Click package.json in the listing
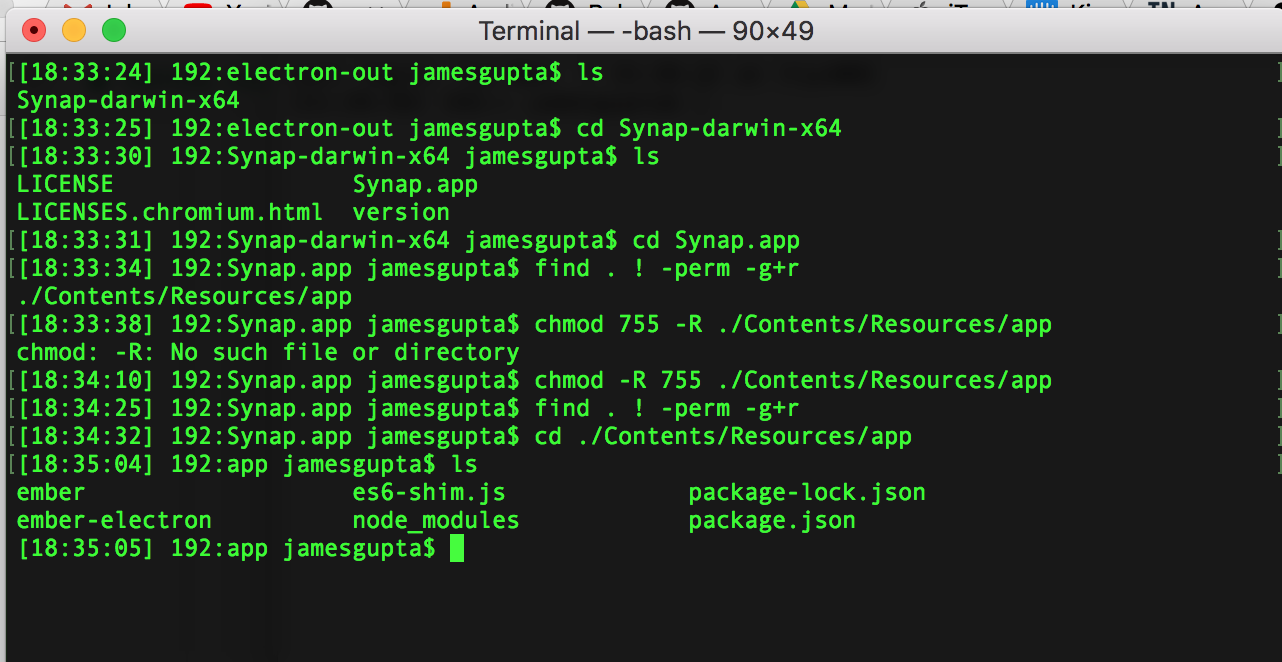 [772, 520]
